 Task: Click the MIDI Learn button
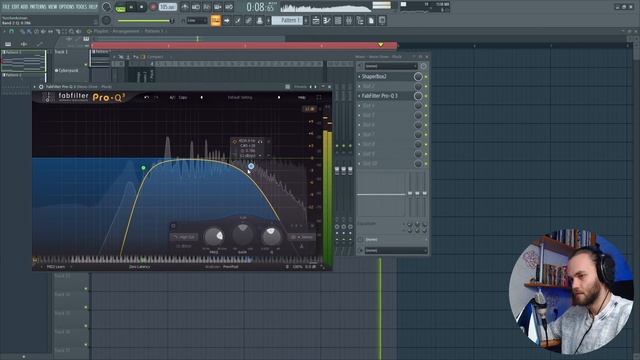click(56, 267)
